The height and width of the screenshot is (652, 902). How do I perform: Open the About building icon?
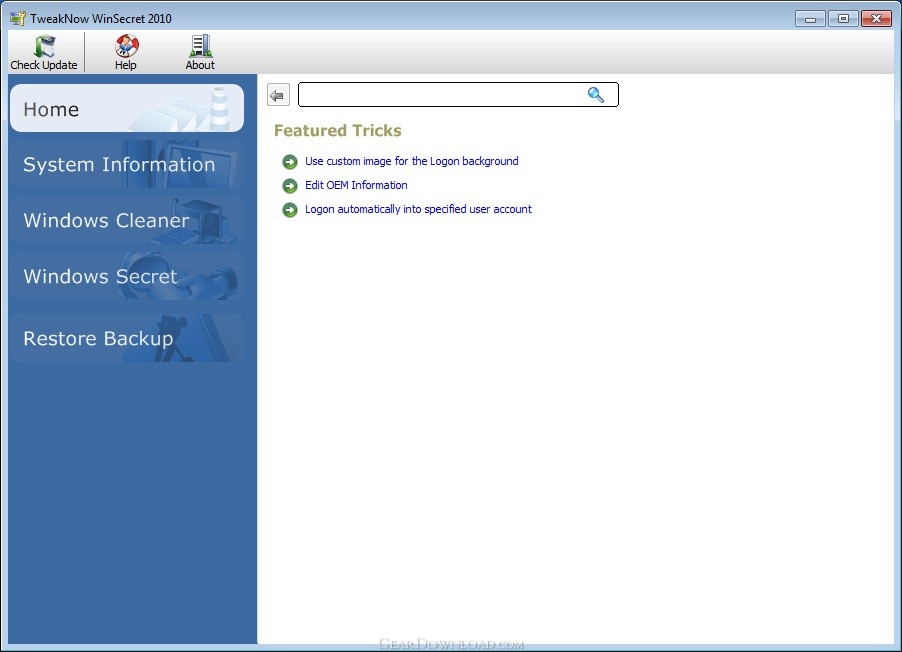[200, 46]
